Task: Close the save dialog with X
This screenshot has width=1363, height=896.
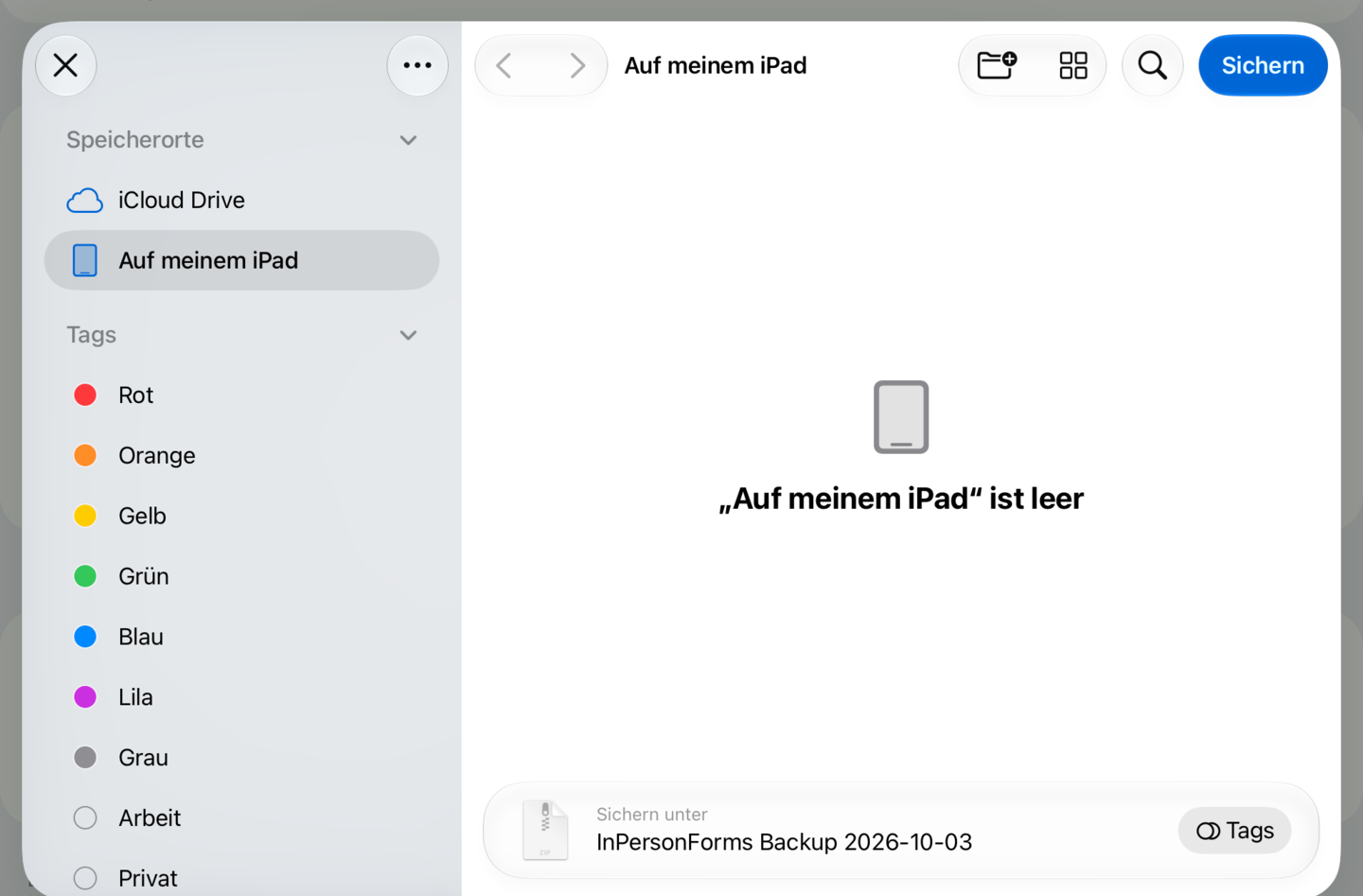Action: [65, 65]
